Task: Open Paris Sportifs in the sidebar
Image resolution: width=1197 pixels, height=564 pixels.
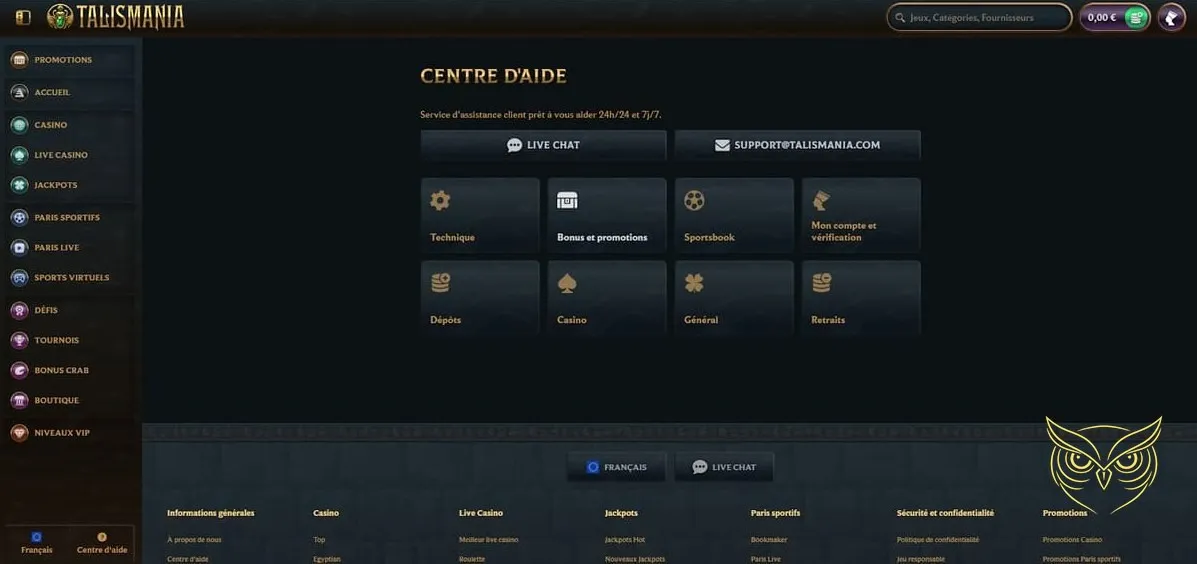Action: (69, 218)
